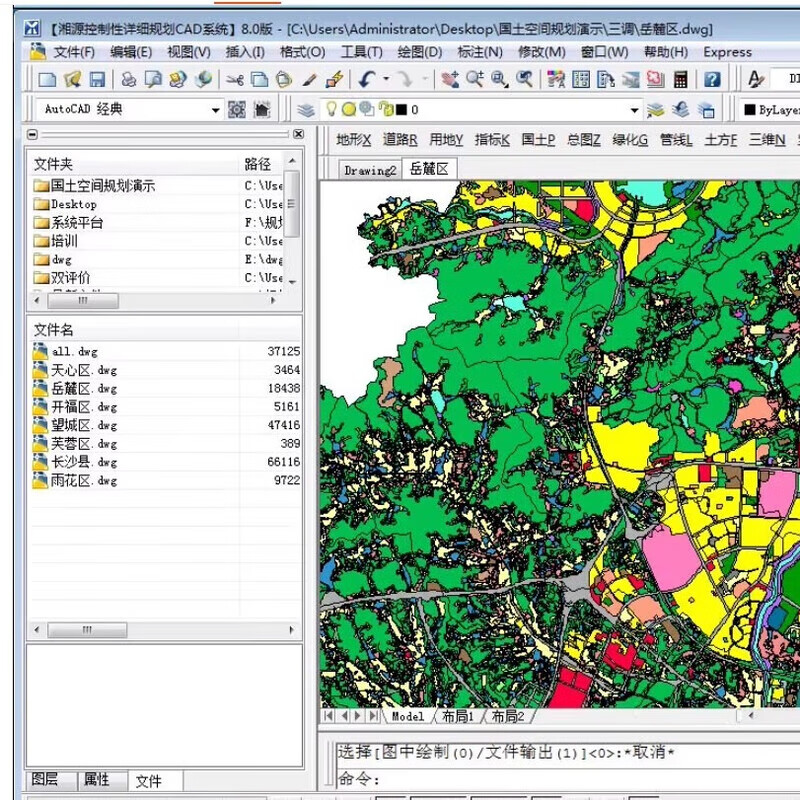Image resolution: width=800 pixels, height=800 pixels.
Task: Save the current drawing
Action: (x=95, y=78)
